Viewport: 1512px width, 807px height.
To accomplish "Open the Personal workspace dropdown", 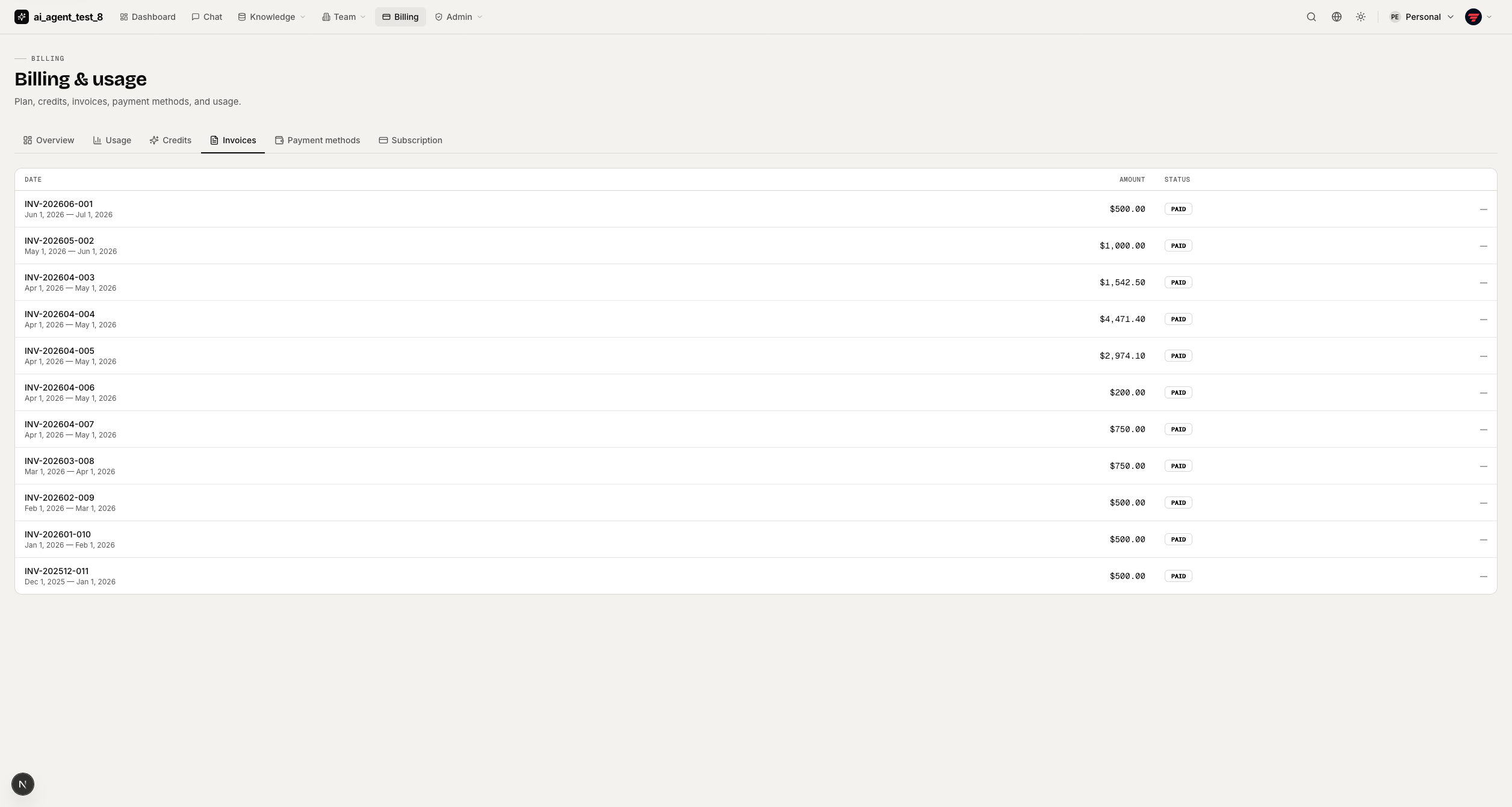I will [x=1421, y=17].
